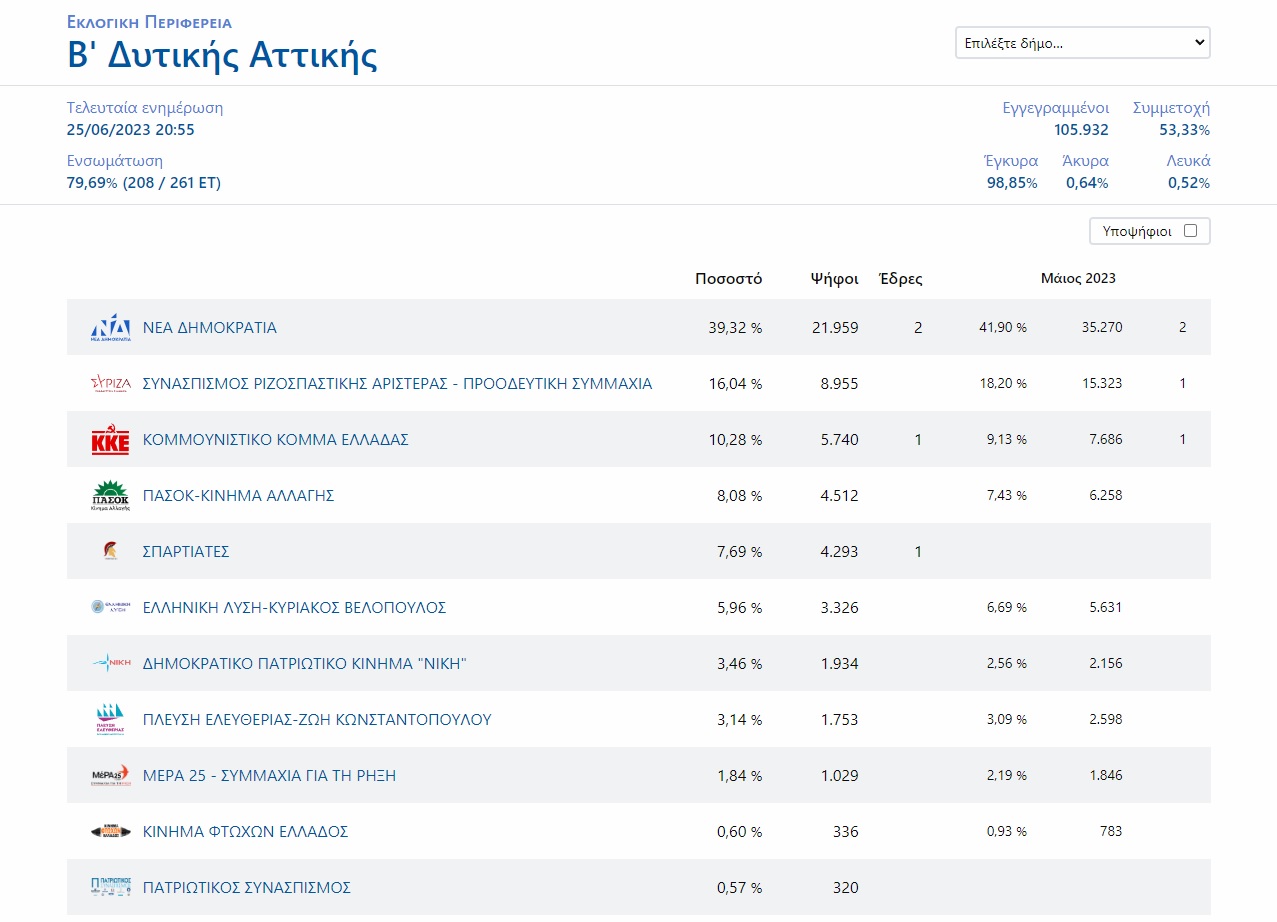Click the Β' Δυτικής Αττικής heading

coord(222,55)
